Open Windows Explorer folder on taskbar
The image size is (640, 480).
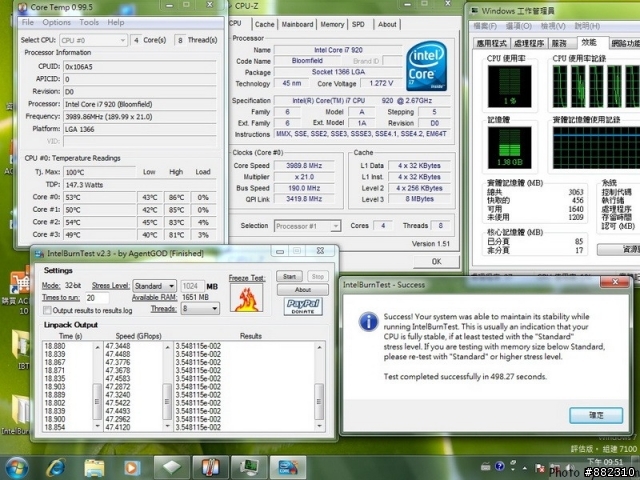pos(94,468)
